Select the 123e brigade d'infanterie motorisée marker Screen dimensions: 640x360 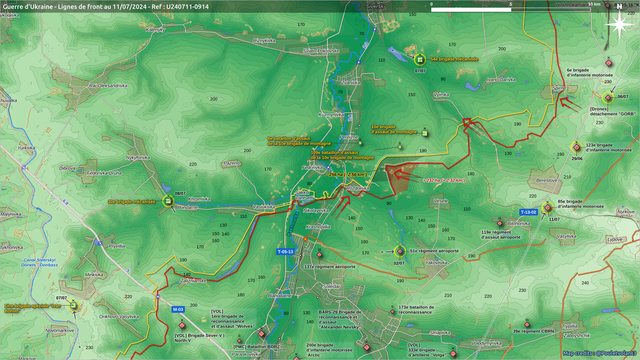(576, 147)
